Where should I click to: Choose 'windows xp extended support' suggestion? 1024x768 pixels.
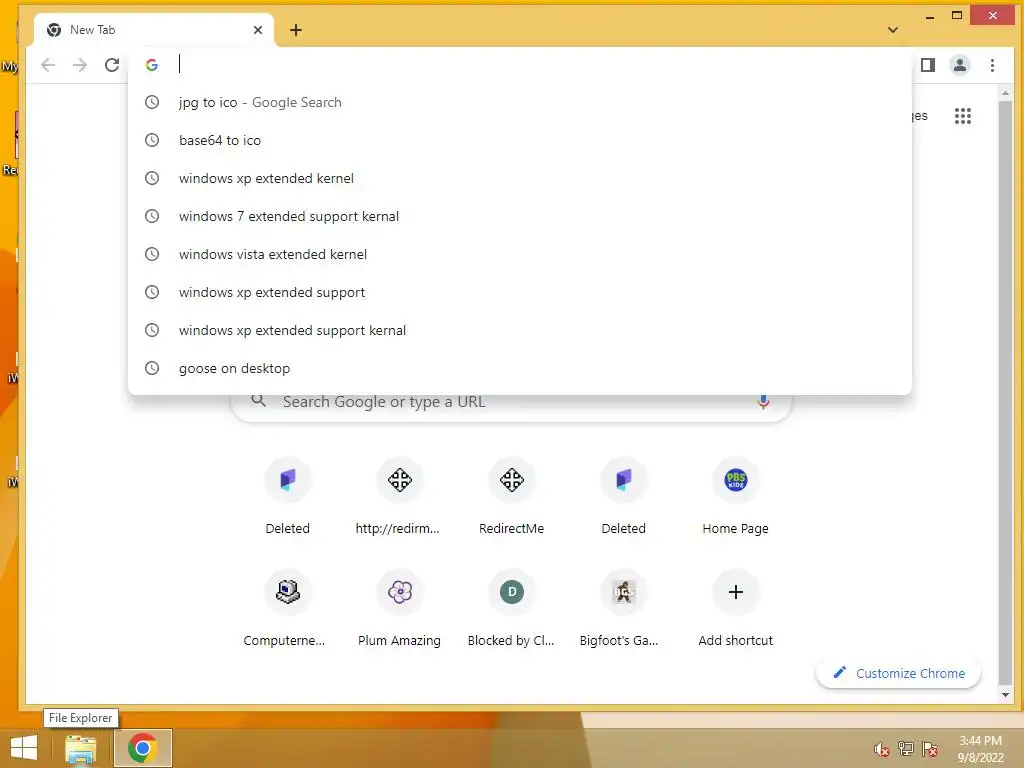point(520,292)
